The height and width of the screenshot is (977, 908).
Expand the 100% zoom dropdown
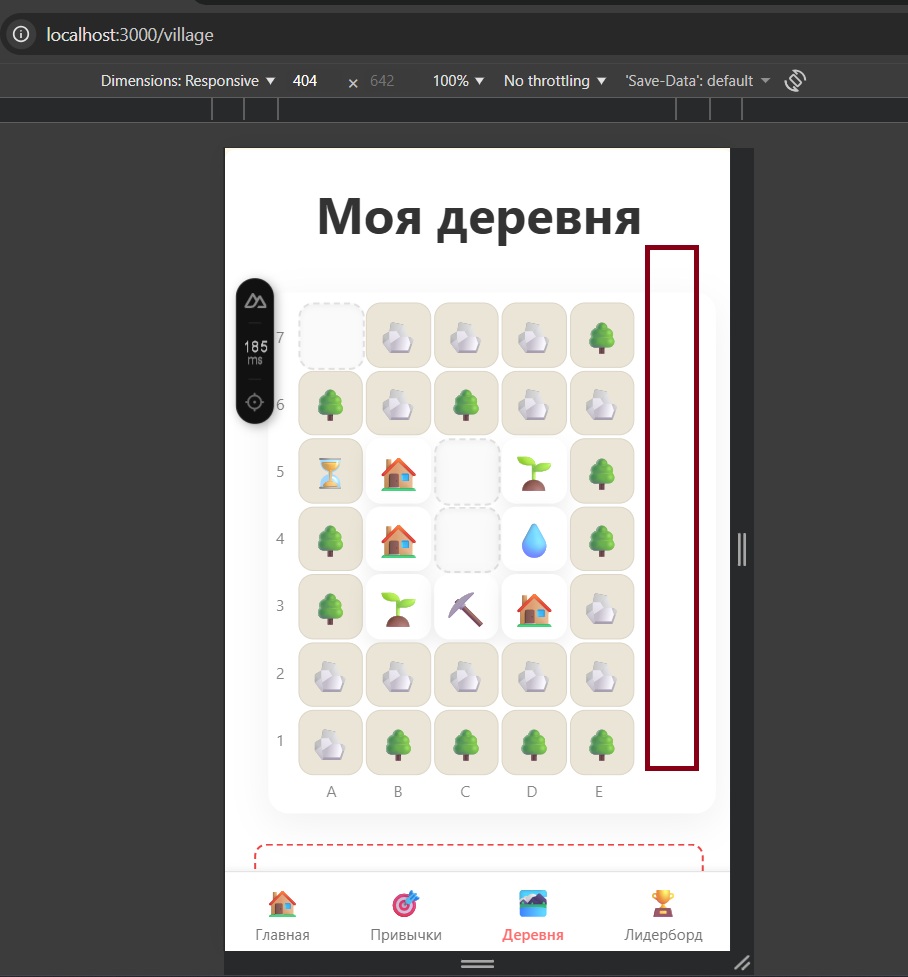pyautogui.click(x=458, y=81)
